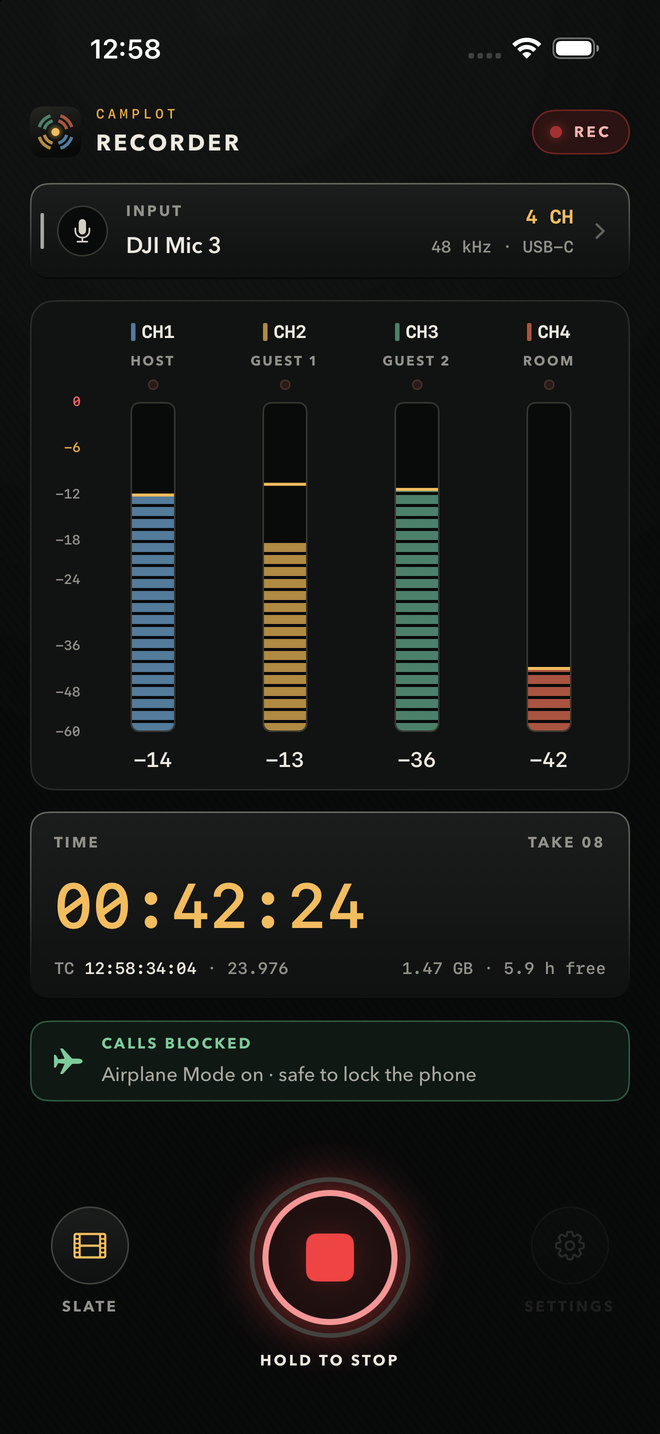Image resolution: width=660 pixels, height=1434 pixels.
Task: Tap the microphone input icon
Action: pyautogui.click(x=82, y=231)
